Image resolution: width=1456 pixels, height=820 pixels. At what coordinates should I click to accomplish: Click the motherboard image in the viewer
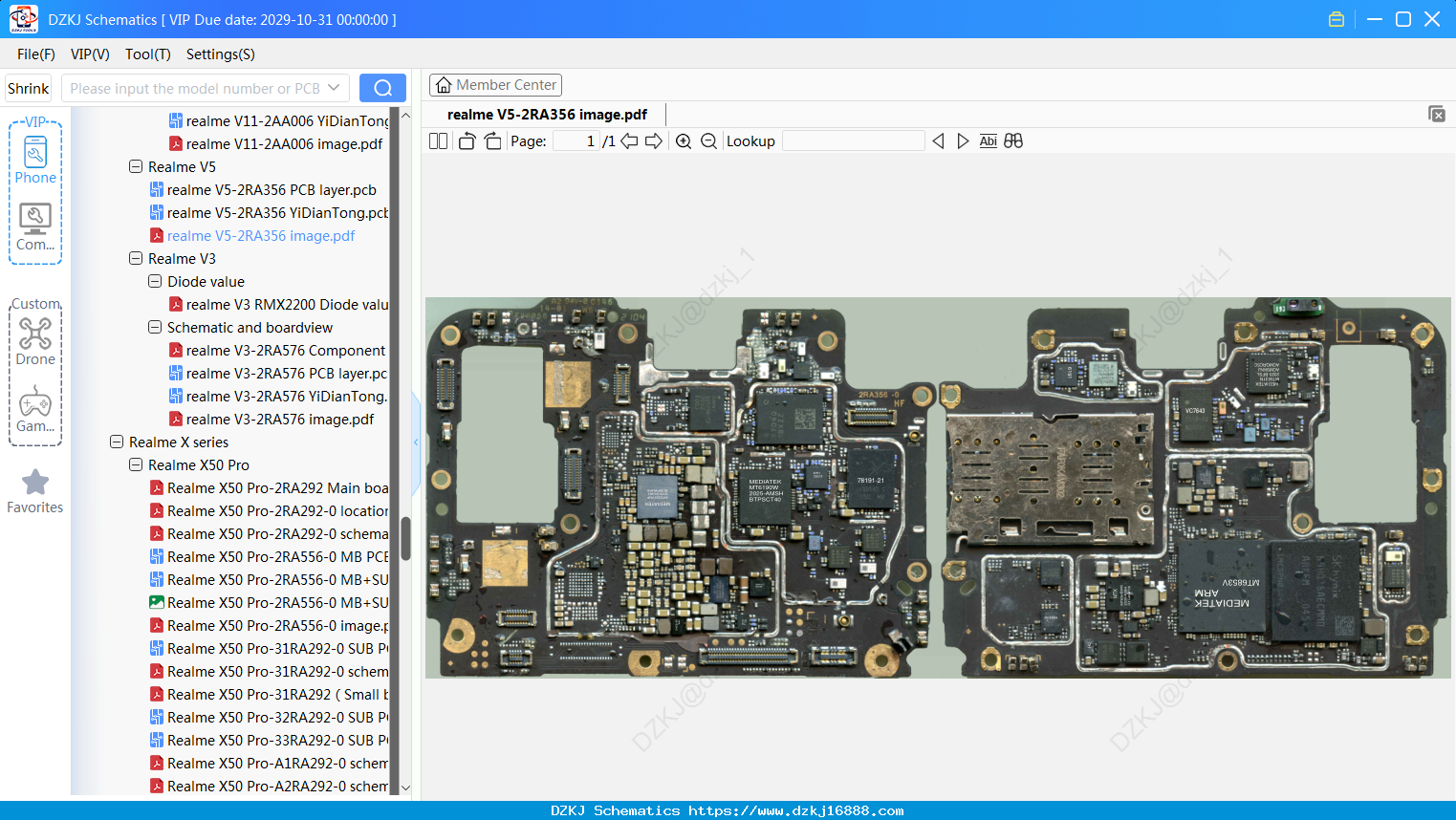938,487
